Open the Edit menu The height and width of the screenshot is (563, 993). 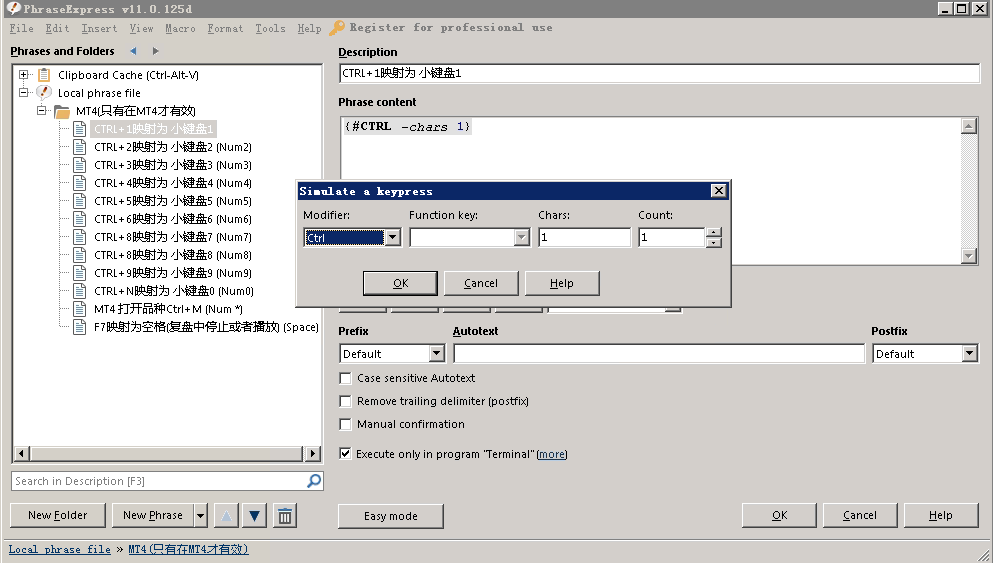(57, 28)
